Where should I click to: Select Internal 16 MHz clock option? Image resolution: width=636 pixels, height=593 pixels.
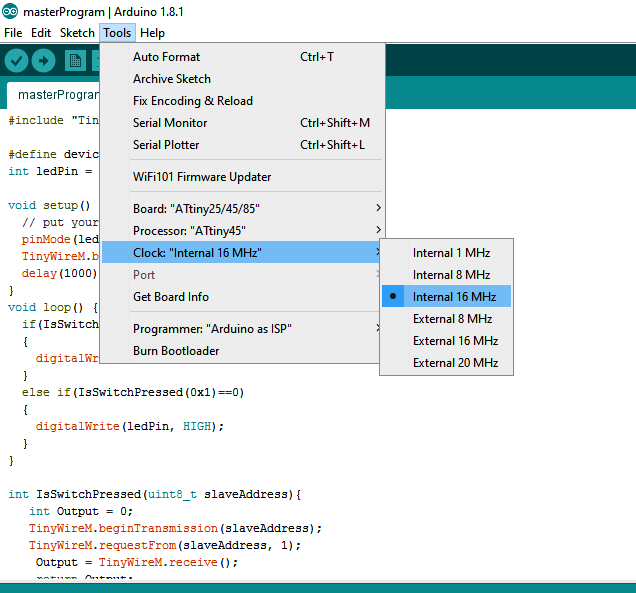point(446,296)
